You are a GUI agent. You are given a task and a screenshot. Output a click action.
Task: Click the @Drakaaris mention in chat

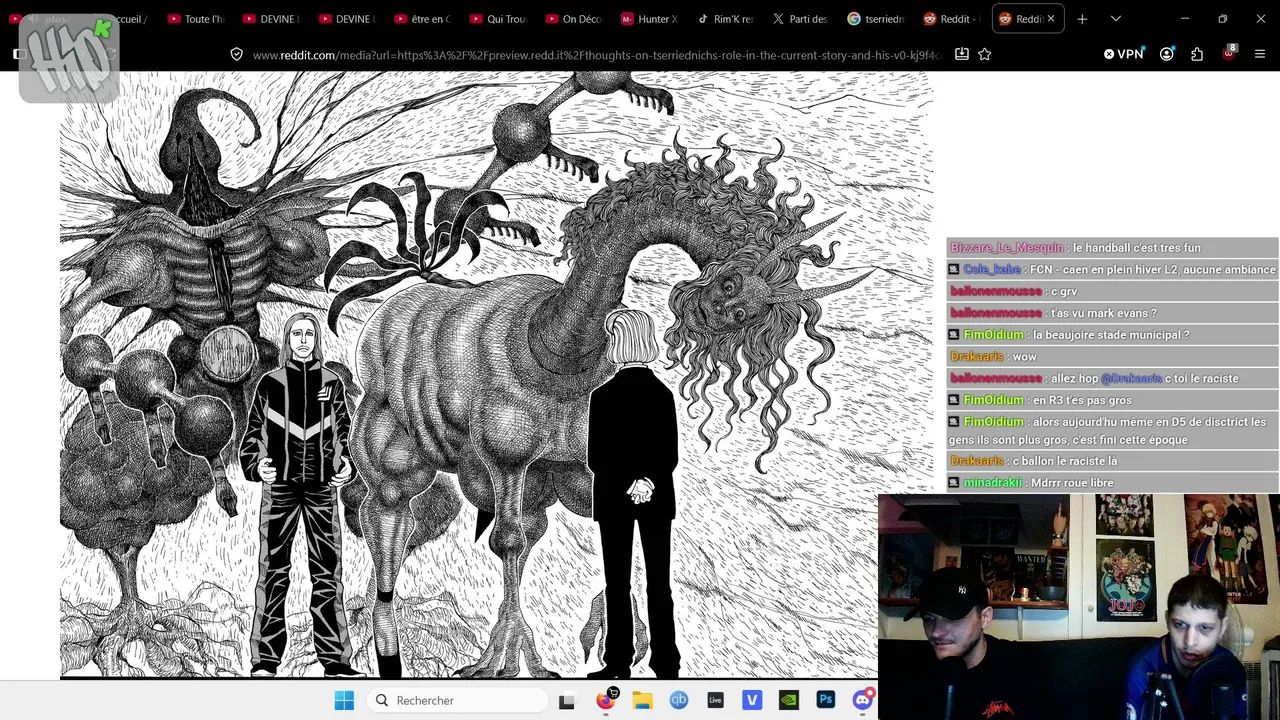click(x=1131, y=379)
